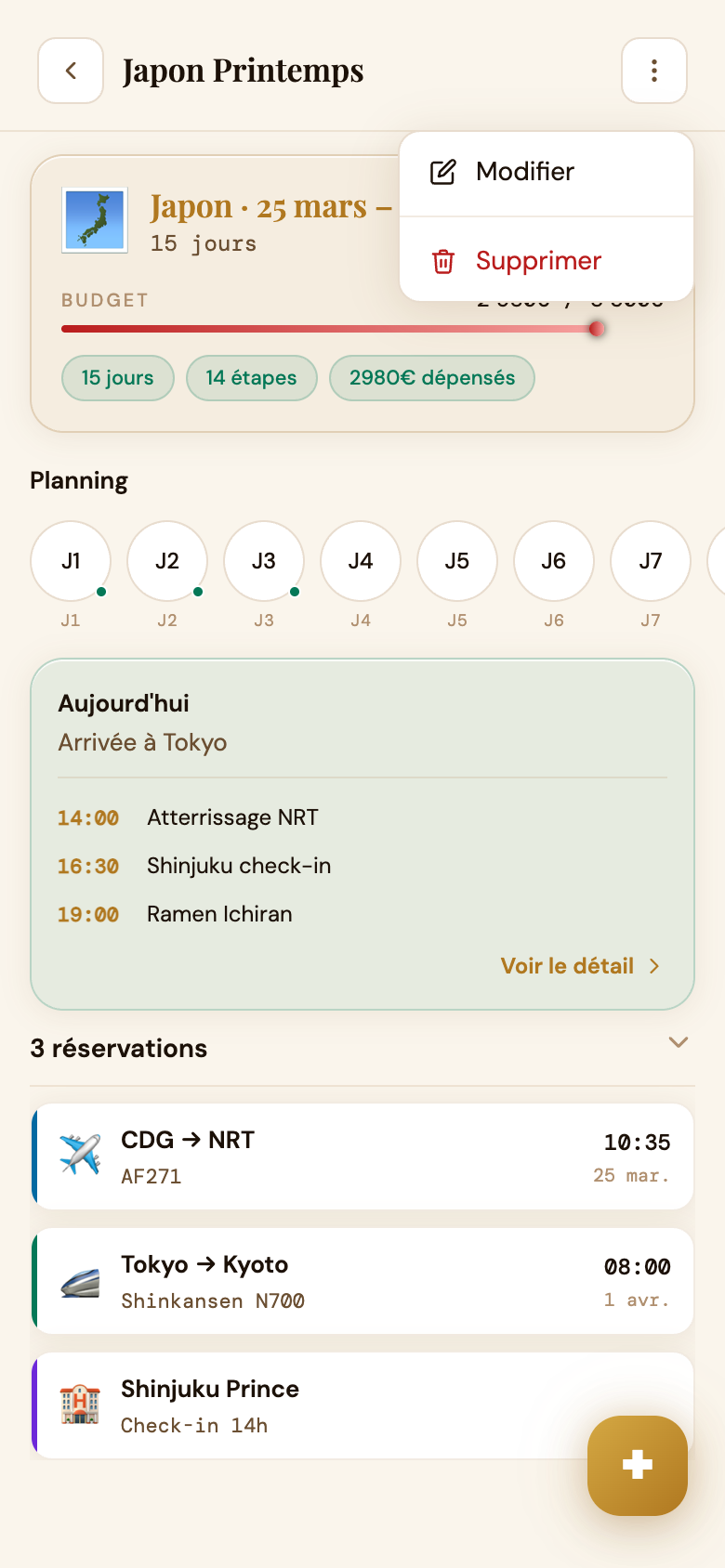Screen dimensions: 725x1568
Task: Click the airplane icon on the AF271 reservation
Action: (80, 1155)
